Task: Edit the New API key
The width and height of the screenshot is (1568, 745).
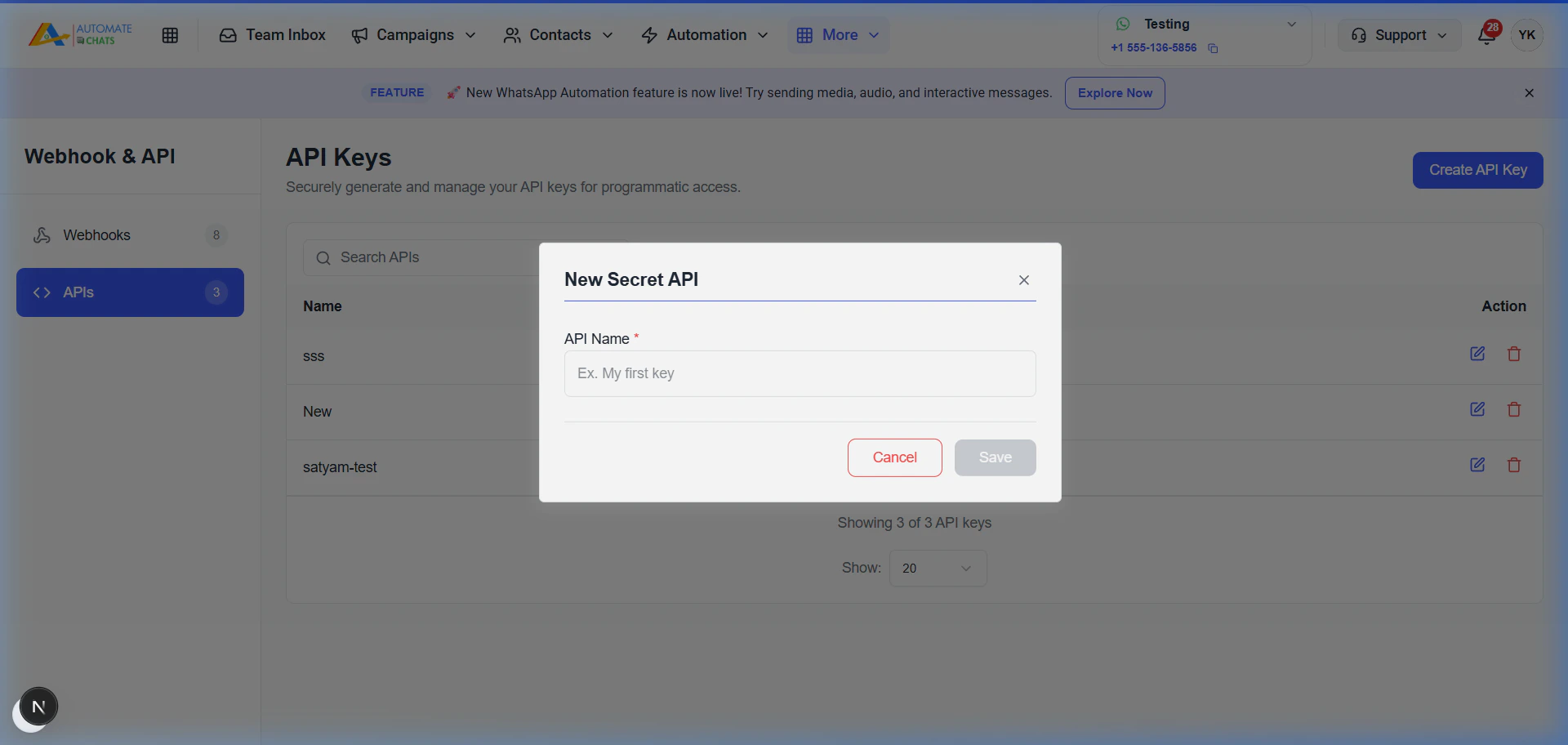Action: coord(1477,409)
